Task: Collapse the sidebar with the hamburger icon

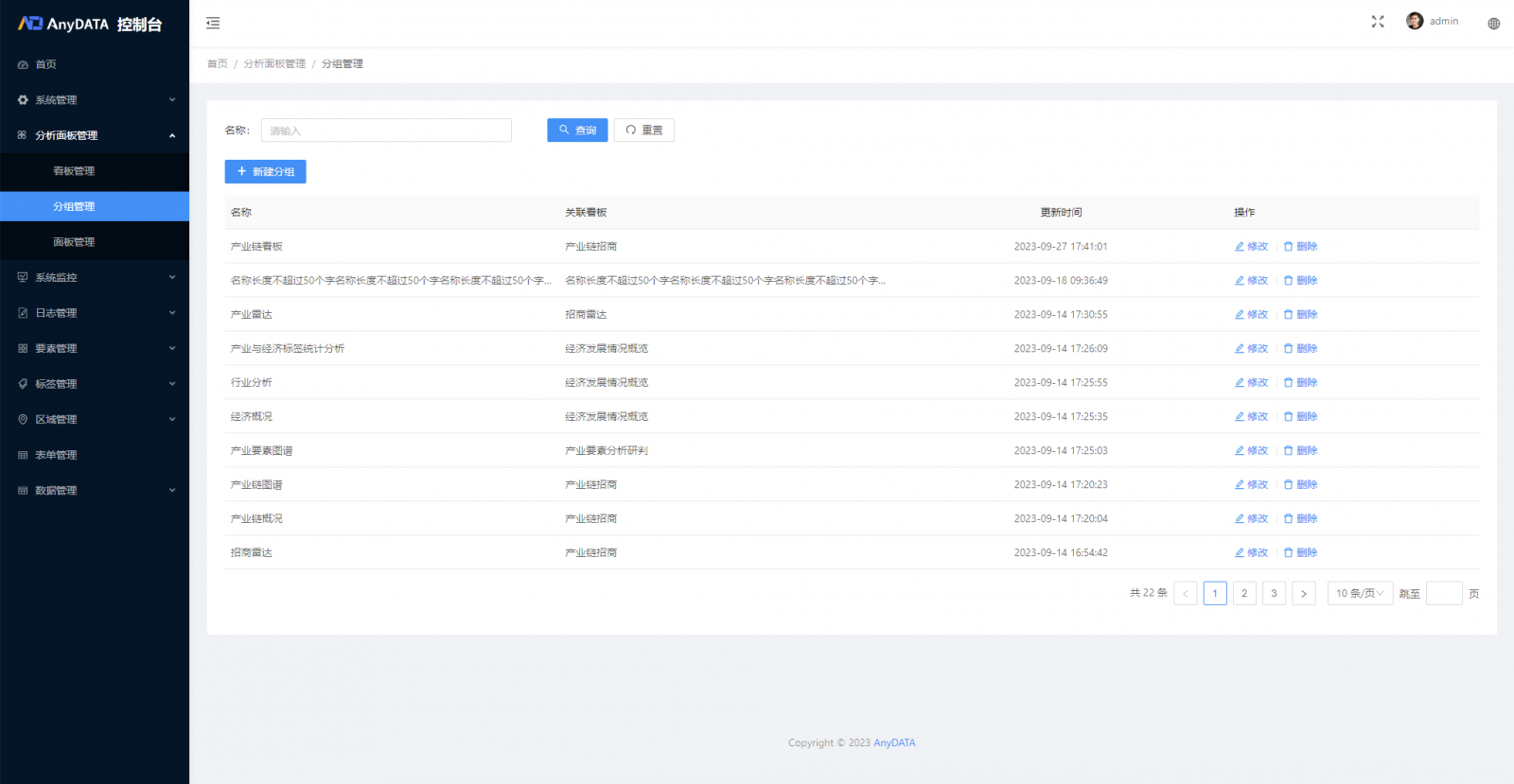Action: [213, 23]
